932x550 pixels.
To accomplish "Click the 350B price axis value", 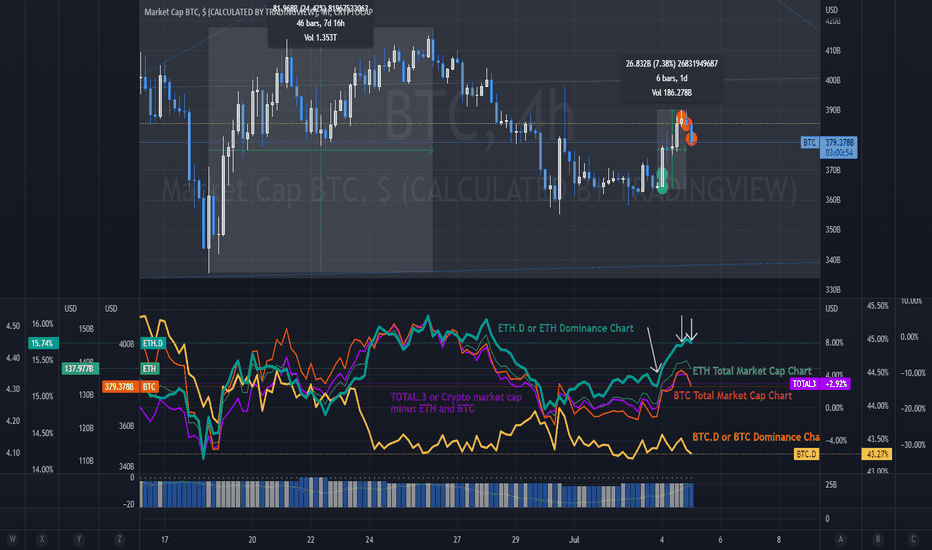I will 833,230.
